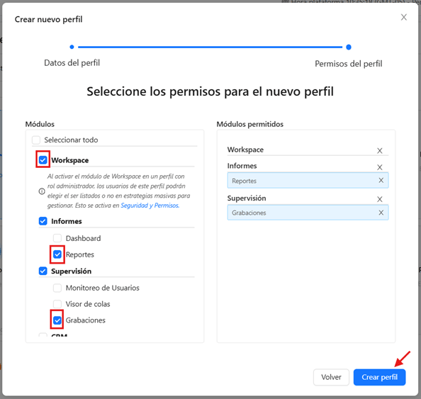Check the Seleccionar todo checkbox

click(x=36, y=140)
